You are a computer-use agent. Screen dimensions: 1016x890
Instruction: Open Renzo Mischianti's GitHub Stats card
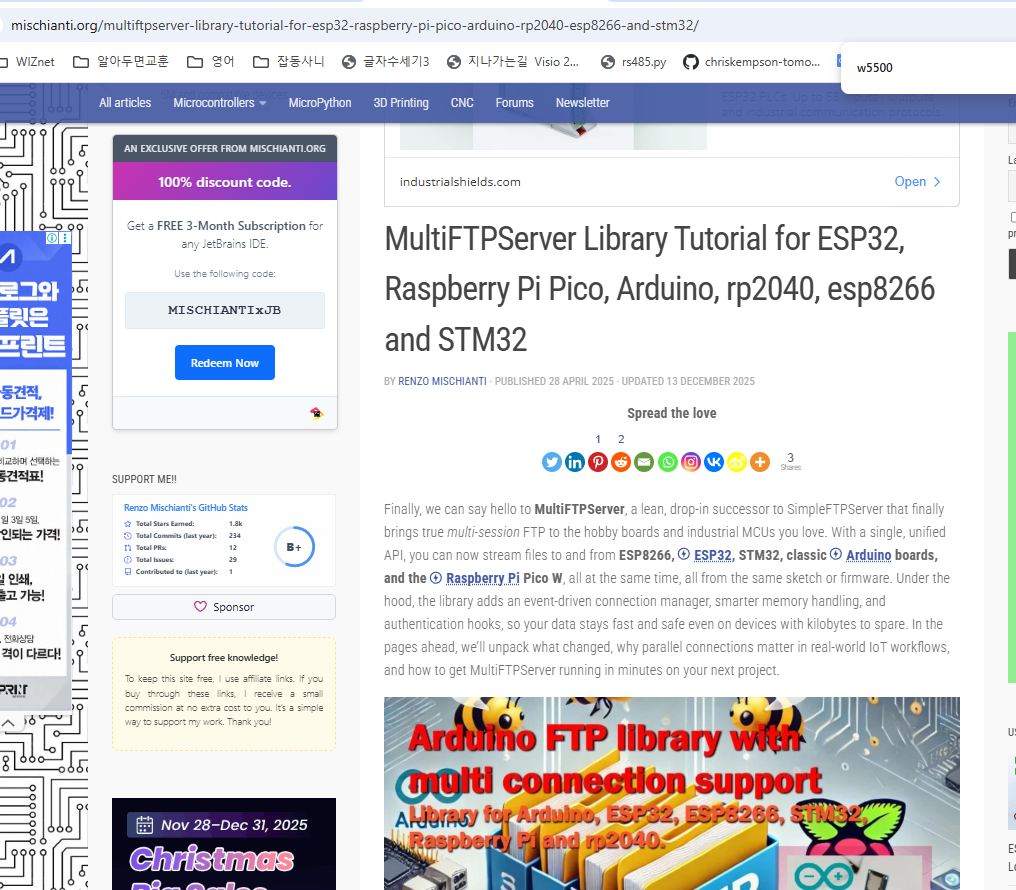pos(224,541)
